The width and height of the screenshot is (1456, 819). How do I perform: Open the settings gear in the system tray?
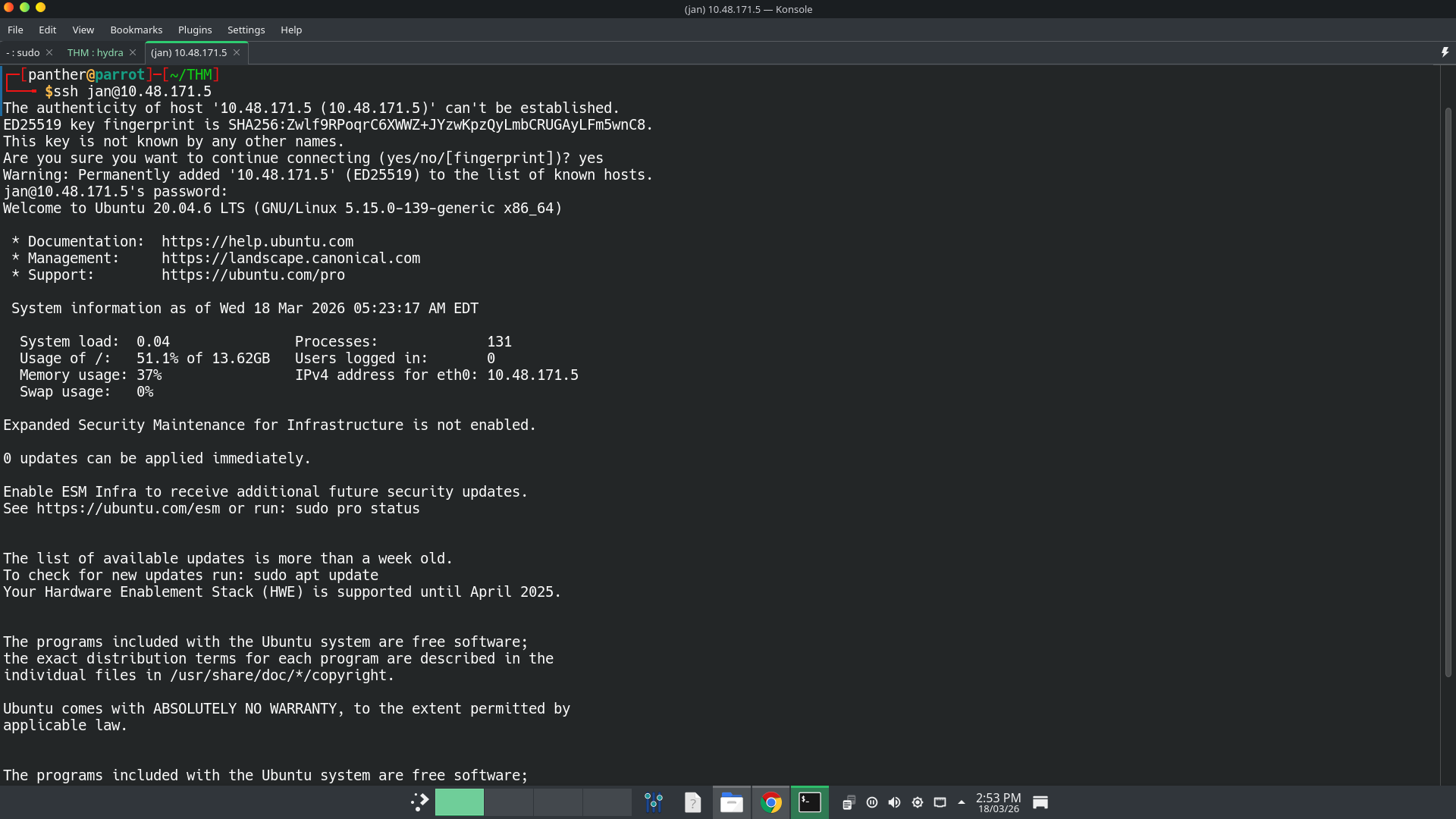(918, 802)
